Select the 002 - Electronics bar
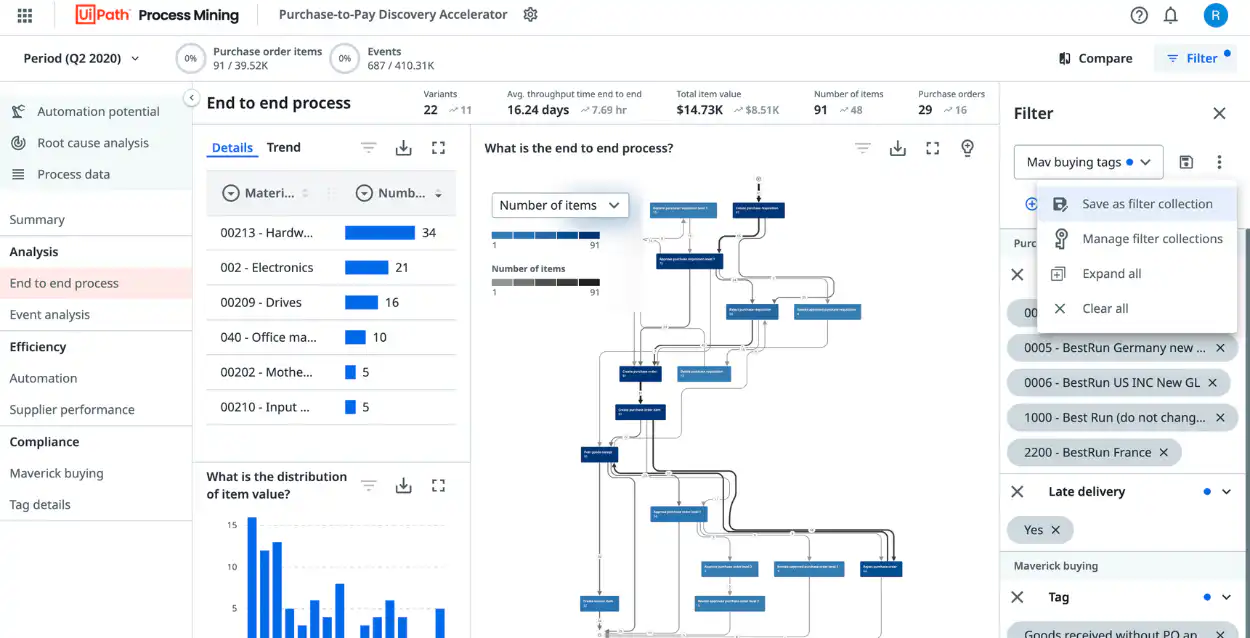Viewport: 1250px width, 638px height. tap(366, 268)
